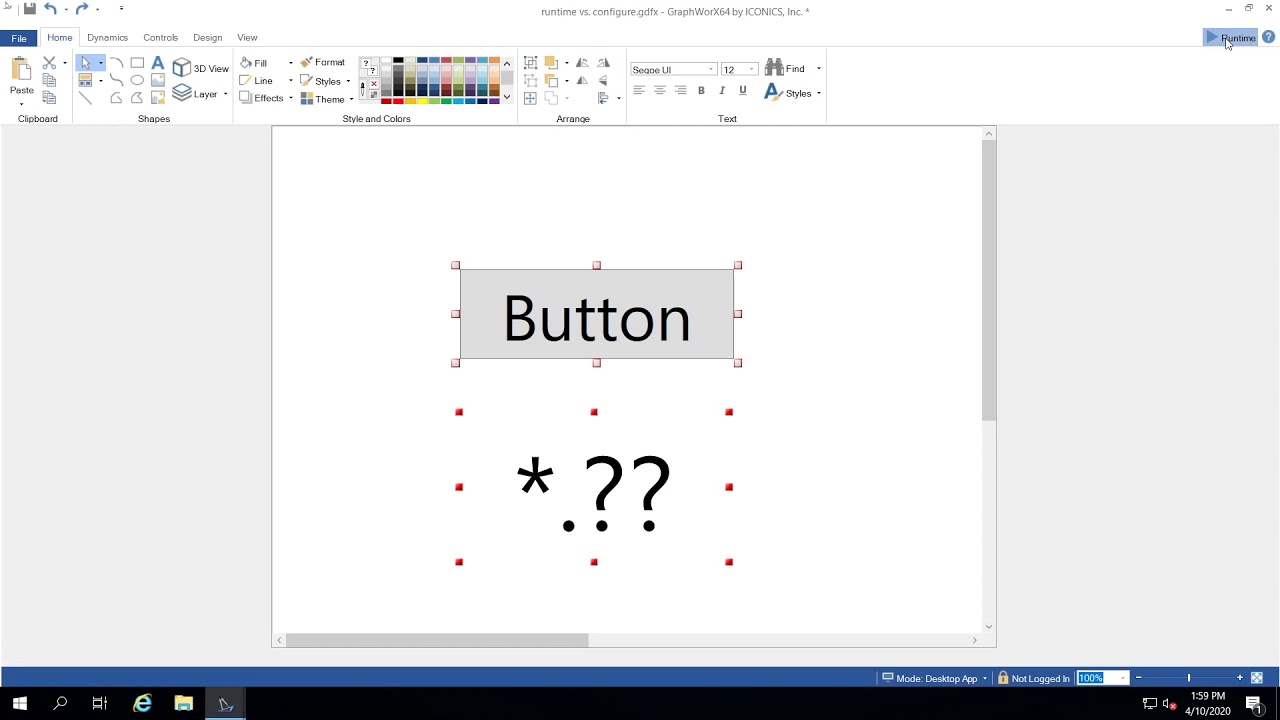This screenshot has height=720, width=1280.
Task: Toggle Italic text formatting
Action: point(722,91)
